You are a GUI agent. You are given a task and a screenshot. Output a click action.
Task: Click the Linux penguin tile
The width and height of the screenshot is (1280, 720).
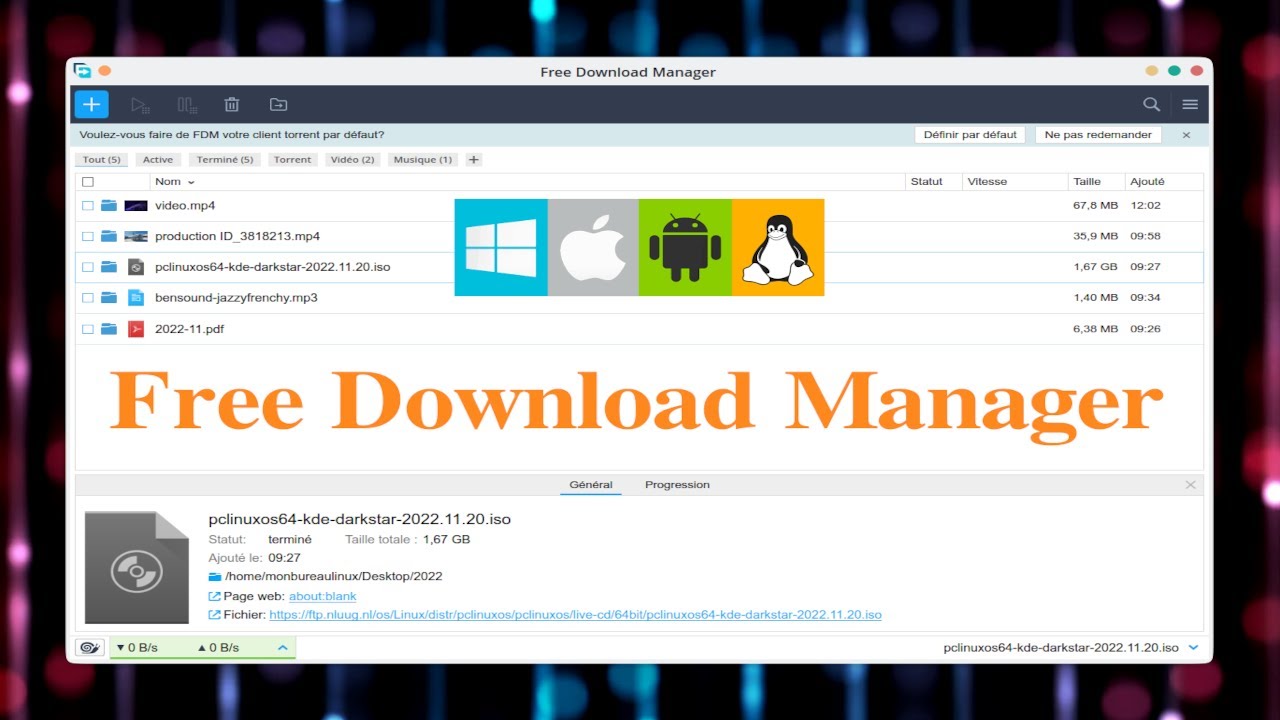pos(778,247)
